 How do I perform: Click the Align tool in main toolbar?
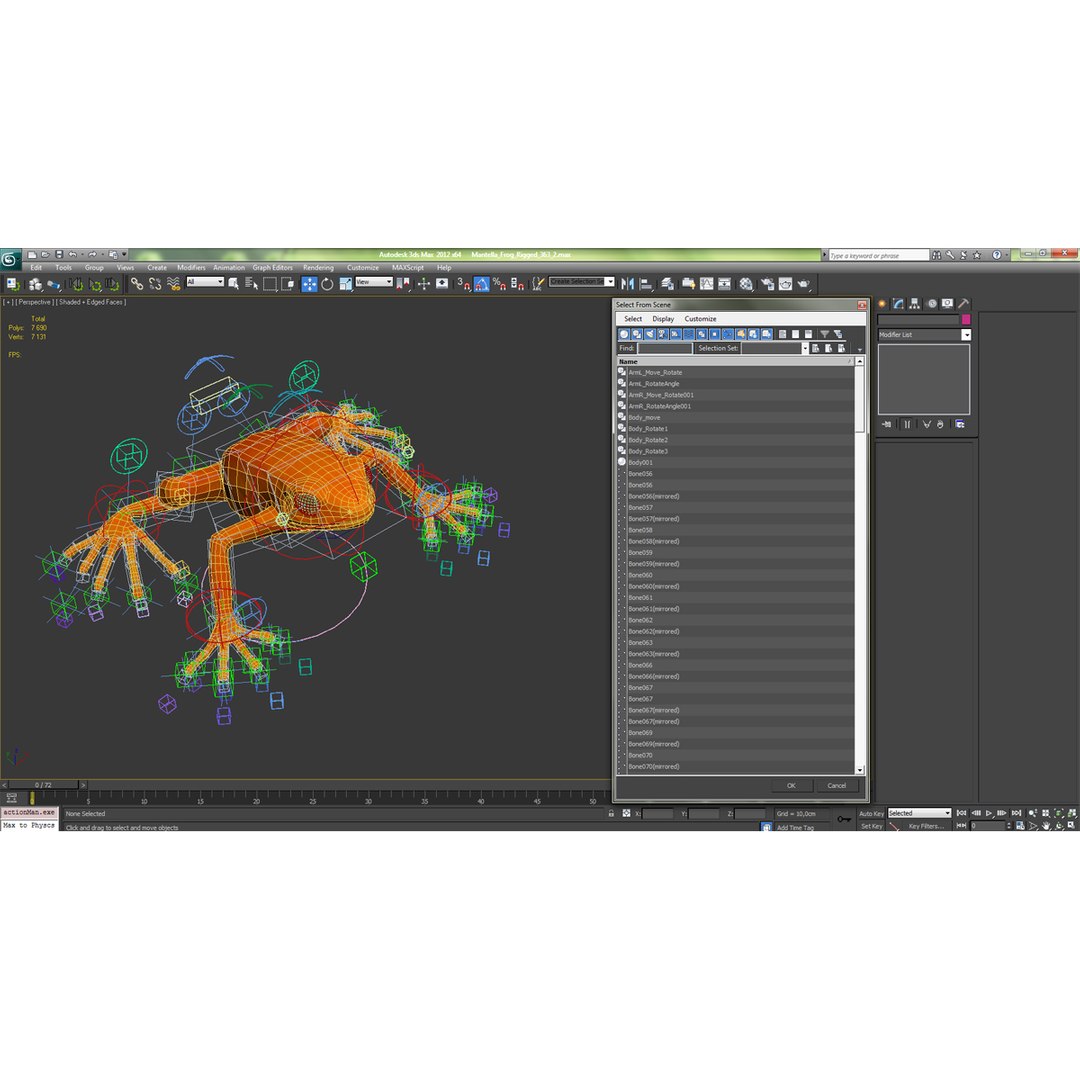pyautogui.click(x=646, y=284)
